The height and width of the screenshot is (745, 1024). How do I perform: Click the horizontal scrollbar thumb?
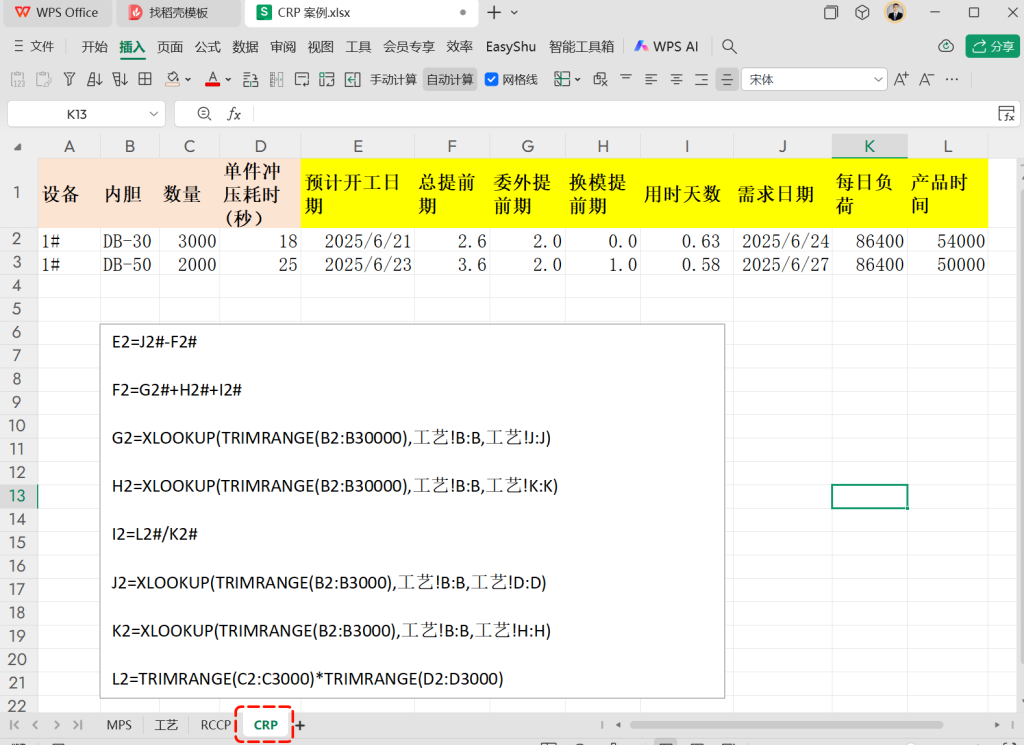[786, 725]
